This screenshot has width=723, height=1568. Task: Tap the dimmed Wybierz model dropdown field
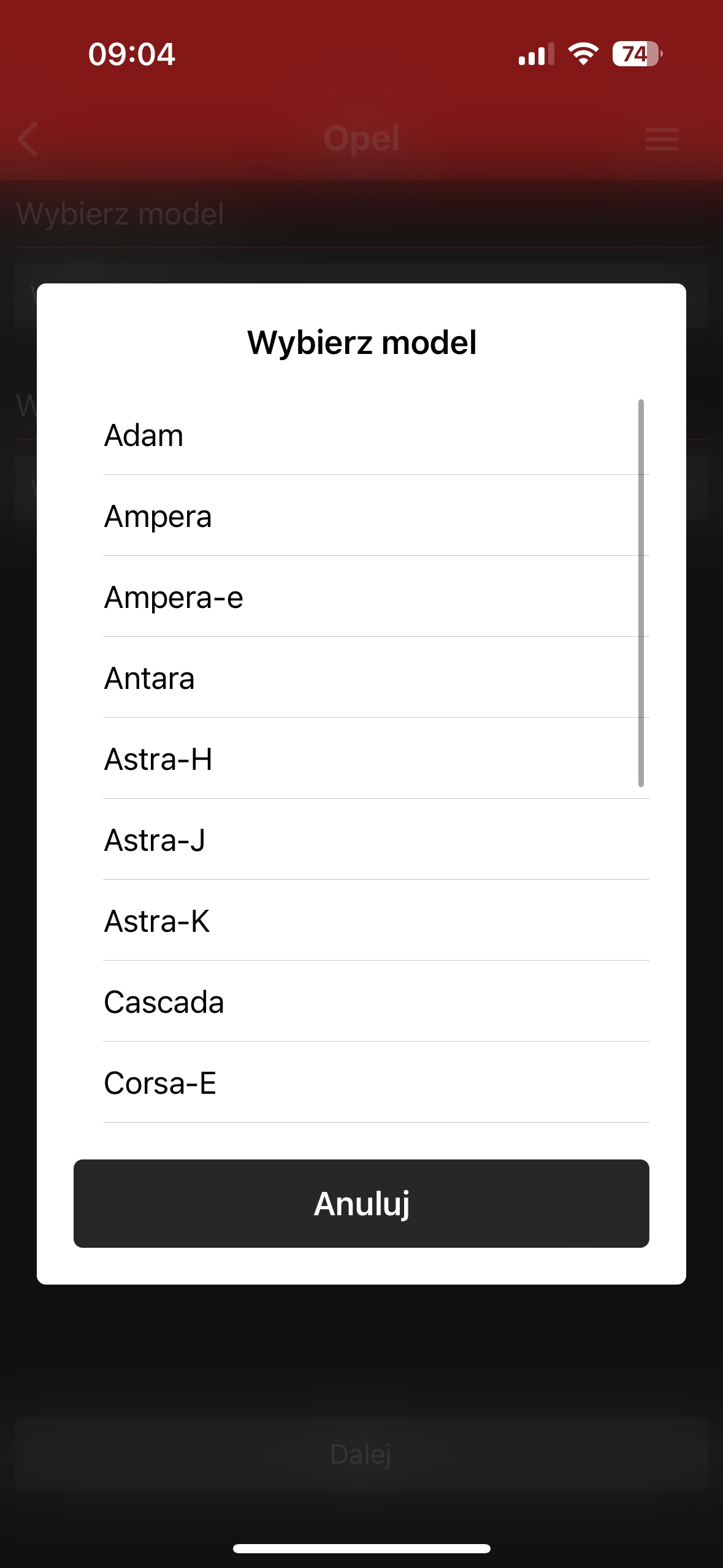click(x=361, y=274)
